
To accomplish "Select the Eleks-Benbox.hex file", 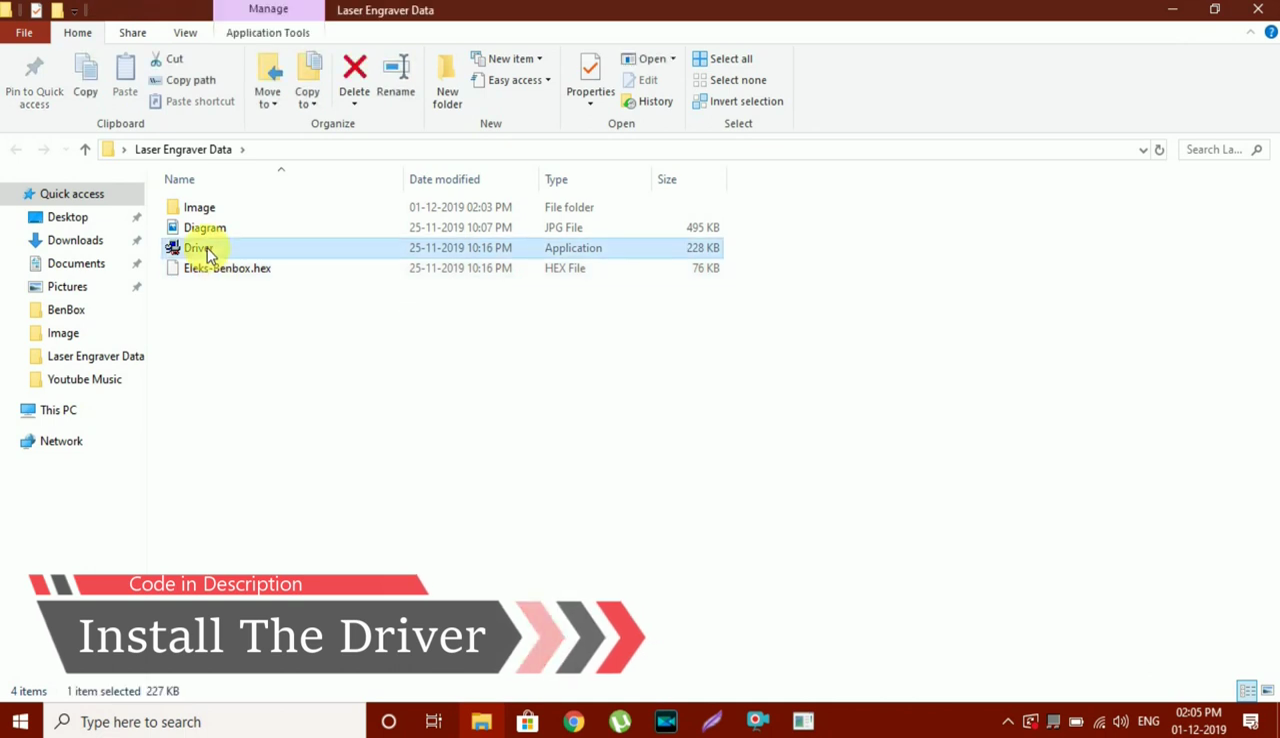I will 442,268.
